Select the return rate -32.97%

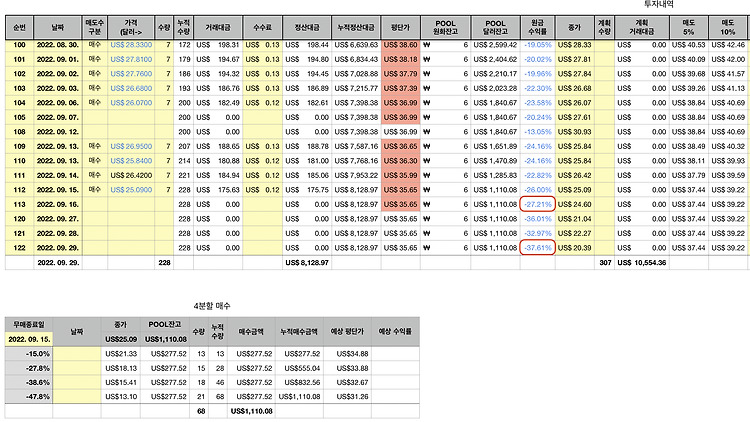pyautogui.click(x=538, y=233)
